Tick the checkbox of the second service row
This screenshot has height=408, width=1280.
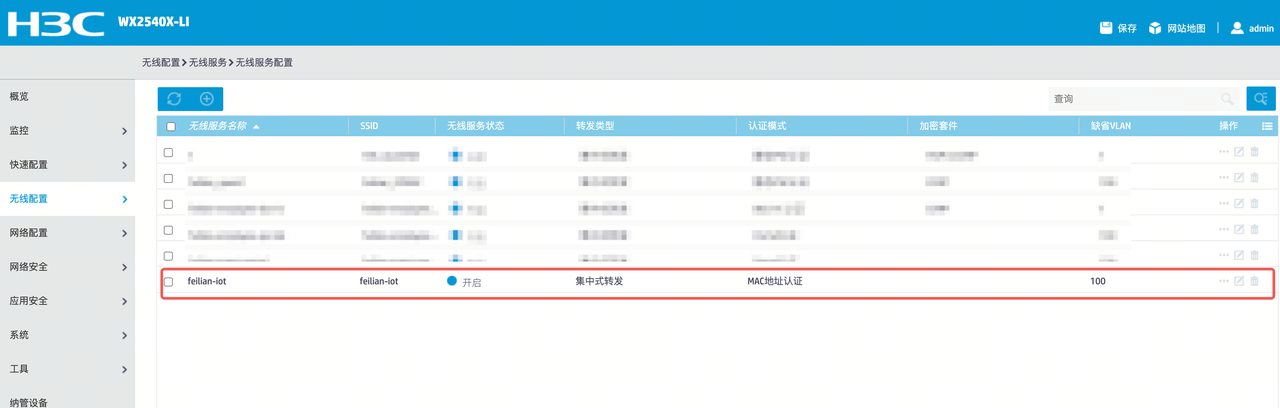169,179
